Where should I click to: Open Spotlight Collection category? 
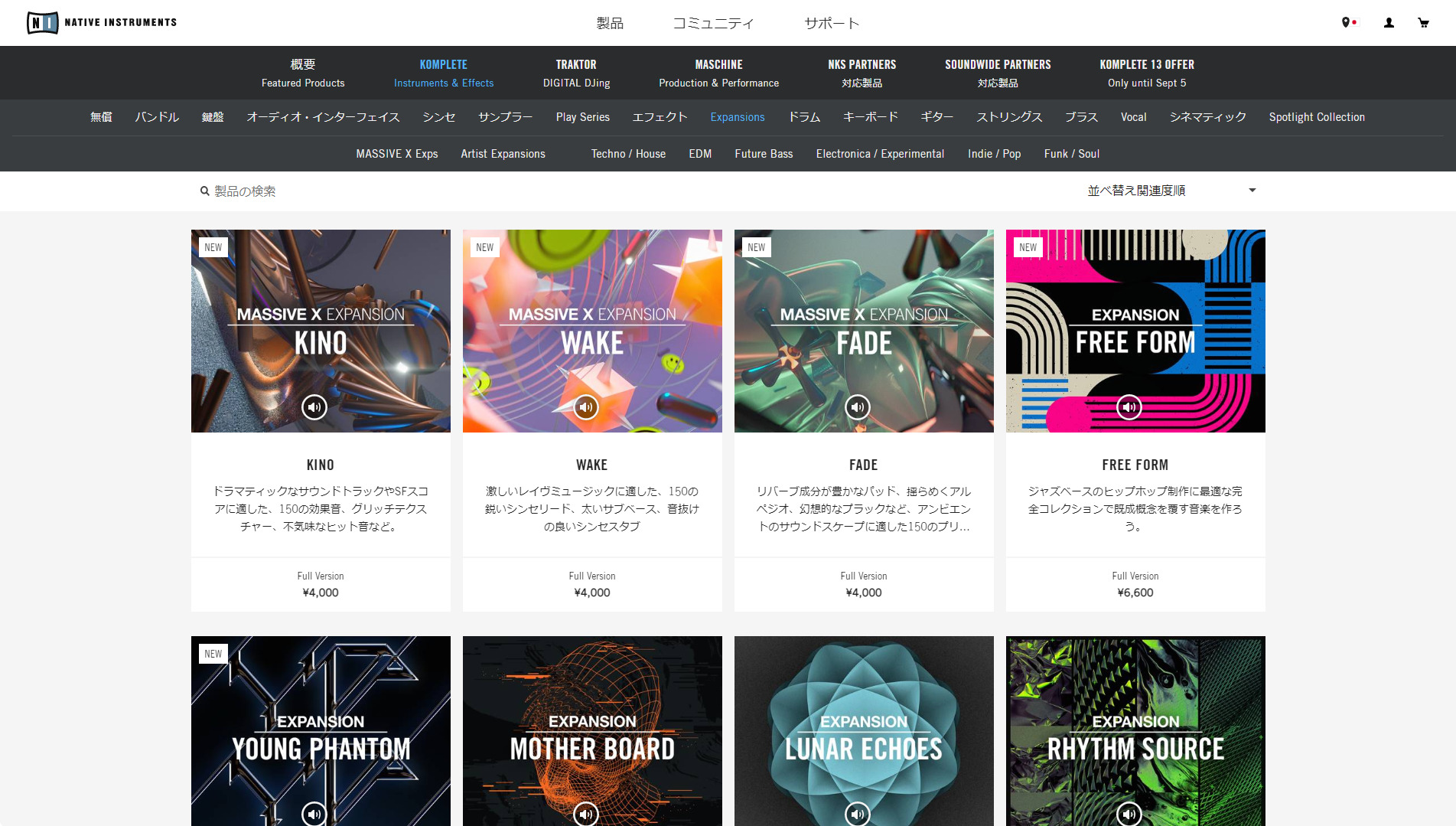click(1317, 117)
